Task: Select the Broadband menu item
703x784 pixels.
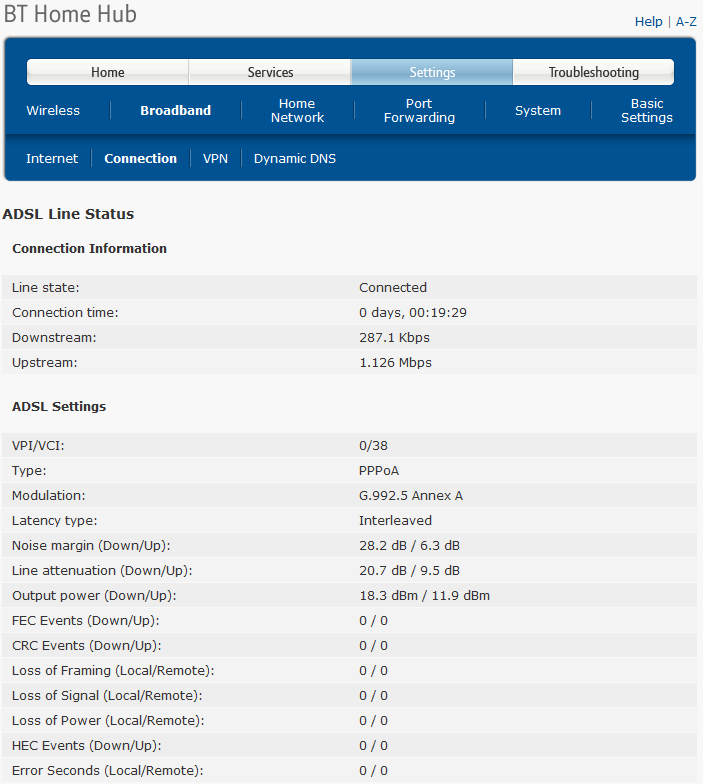Action: pyautogui.click(x=175, y=111)
